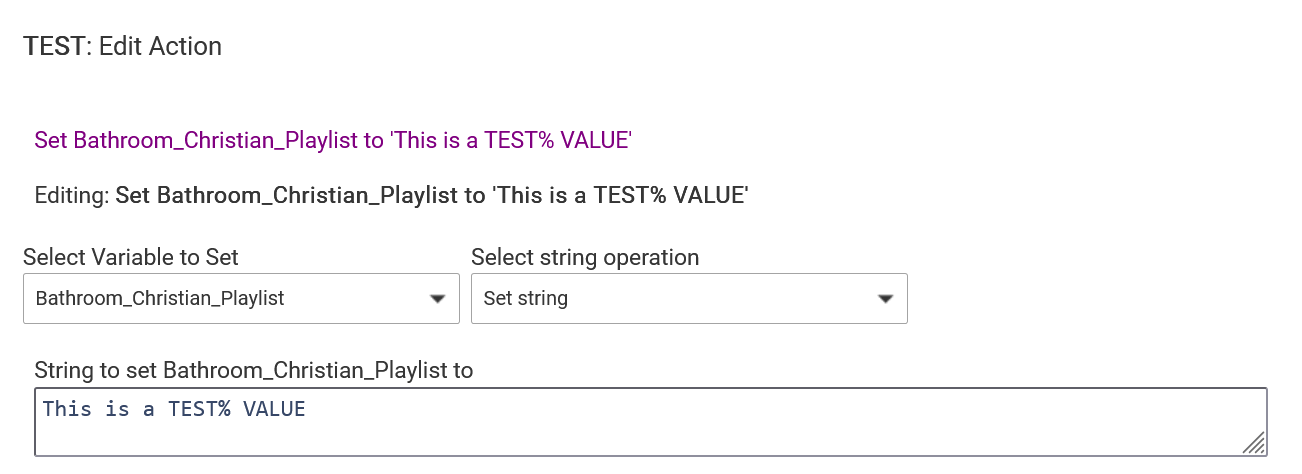Click the arrow on the variable dropdown
The width and height of the screenshot is (1302, 474).
[x=437, y=299]
